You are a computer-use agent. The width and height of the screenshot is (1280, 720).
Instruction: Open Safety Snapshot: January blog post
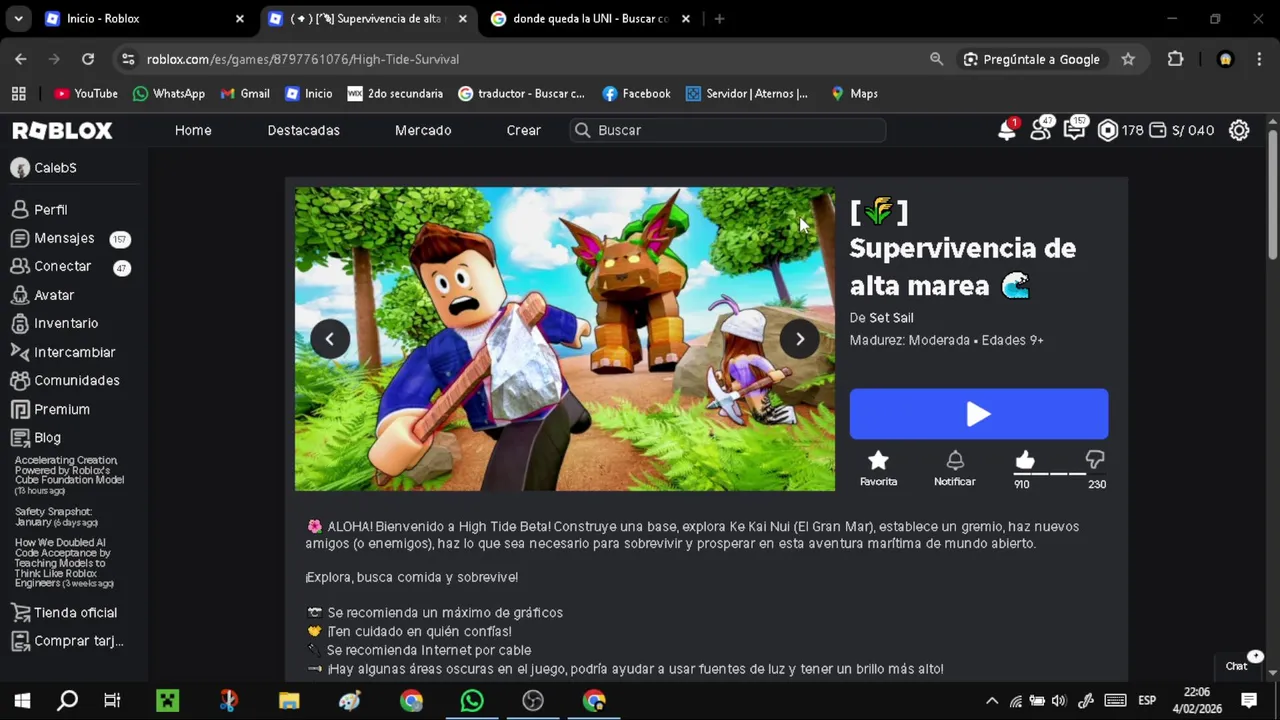[56, 517]
